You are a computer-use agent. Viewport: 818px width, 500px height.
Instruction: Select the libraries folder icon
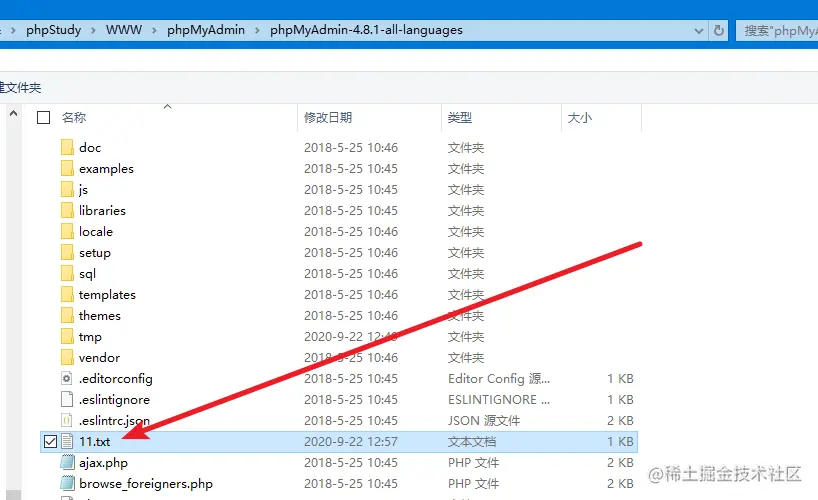point(67,210)
